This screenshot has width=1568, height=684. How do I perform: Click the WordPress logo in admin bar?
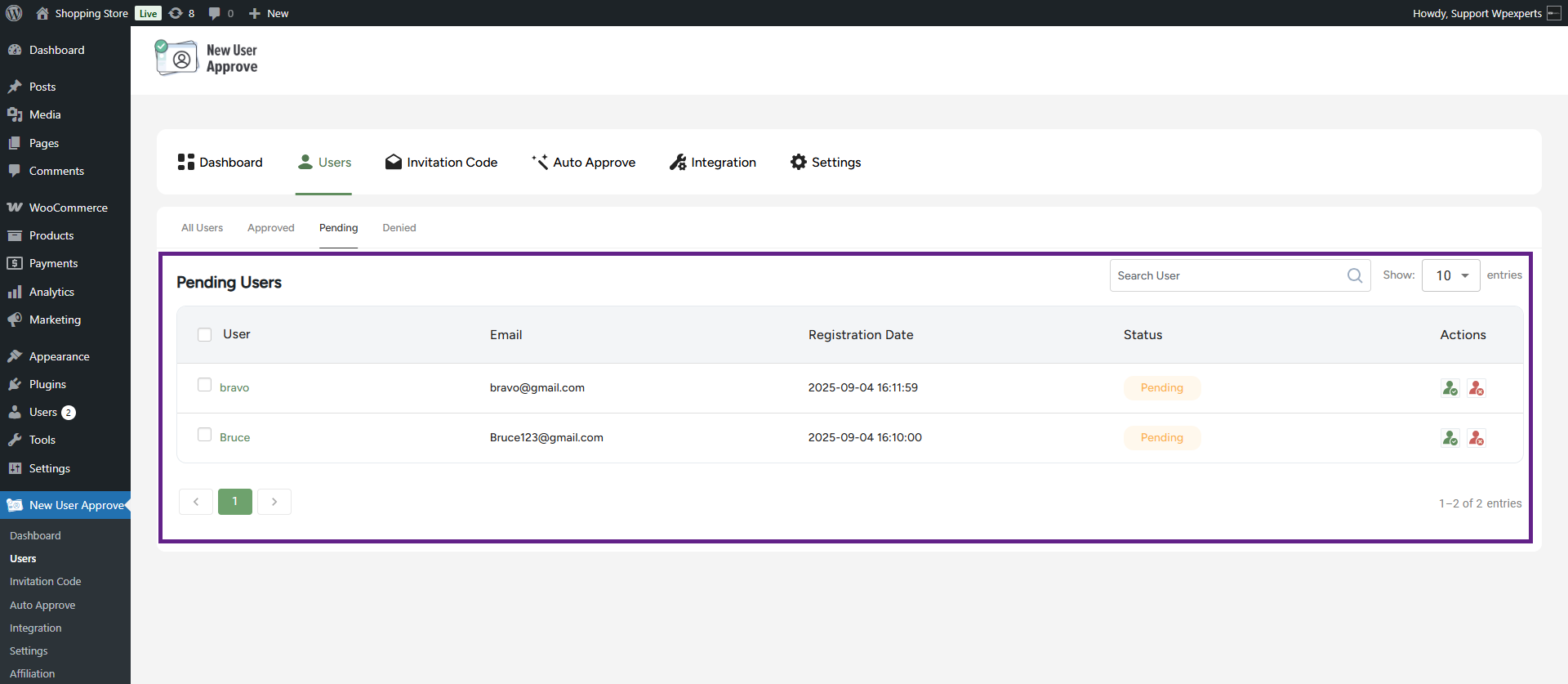[14, 13]
